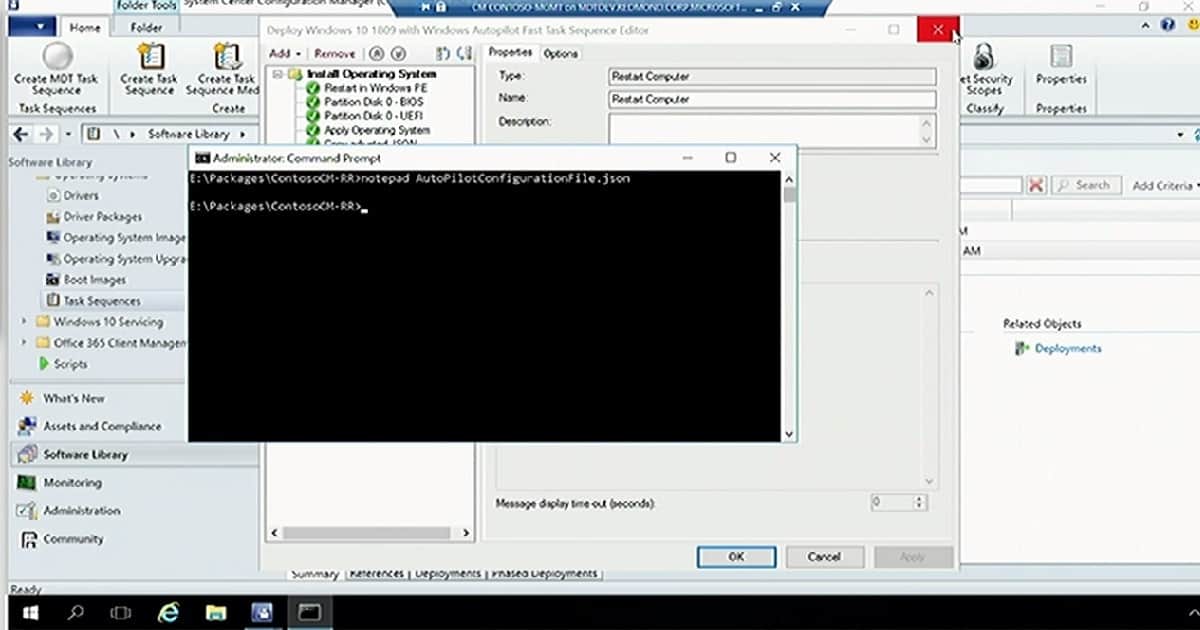
Task: Switch to Folder ribbon tab
Action: click(147, 28)
